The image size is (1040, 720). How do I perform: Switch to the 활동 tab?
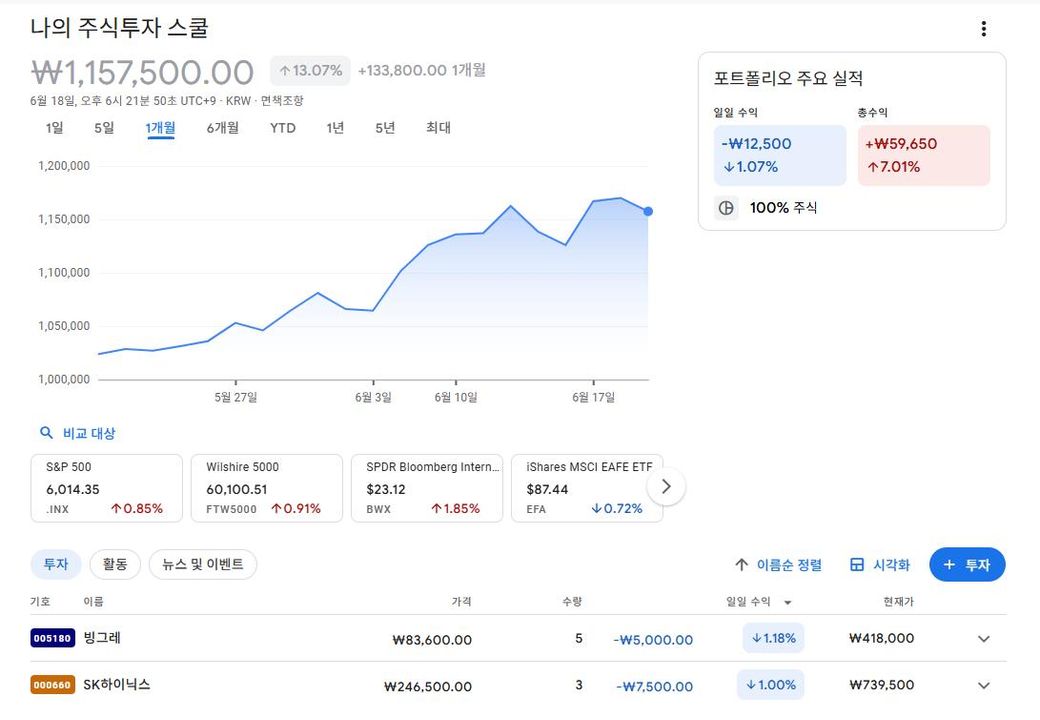tap(115, 565)
